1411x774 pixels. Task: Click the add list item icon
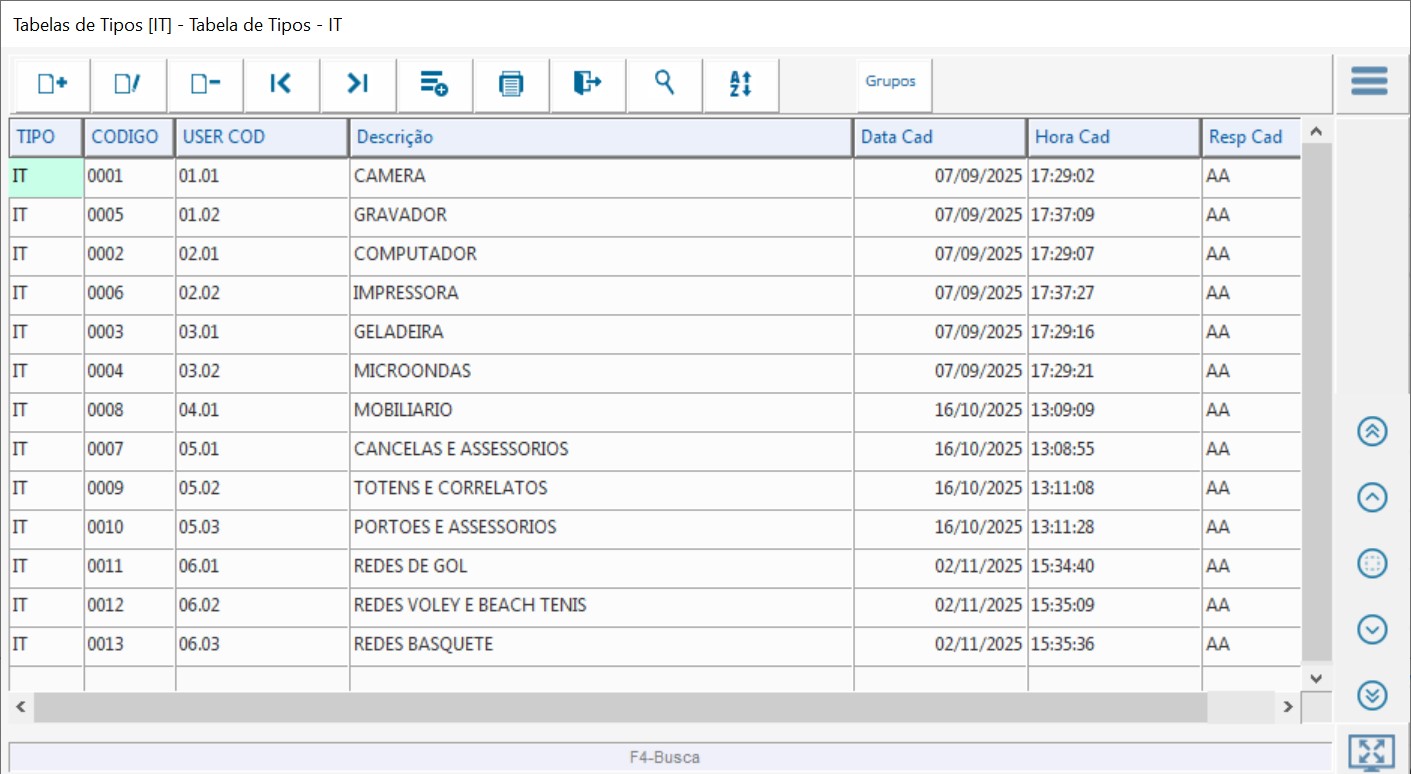pos(434,84)
